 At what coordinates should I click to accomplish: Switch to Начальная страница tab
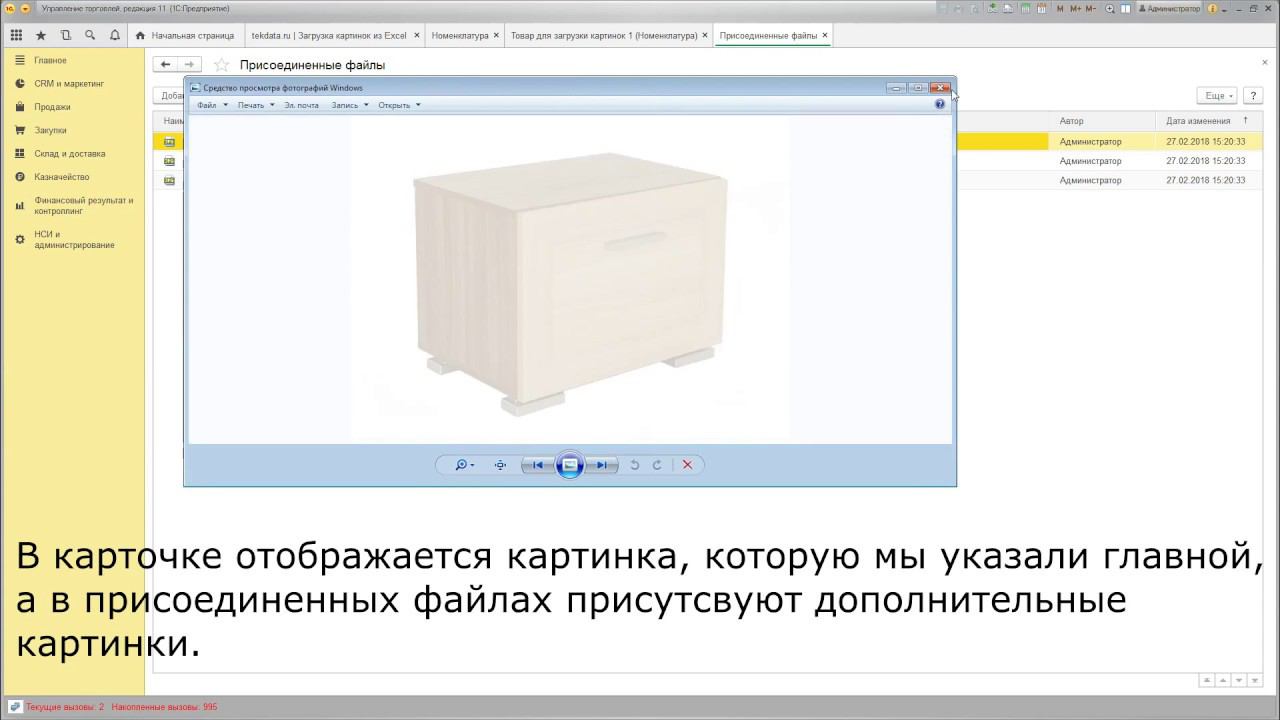point(185,36)
